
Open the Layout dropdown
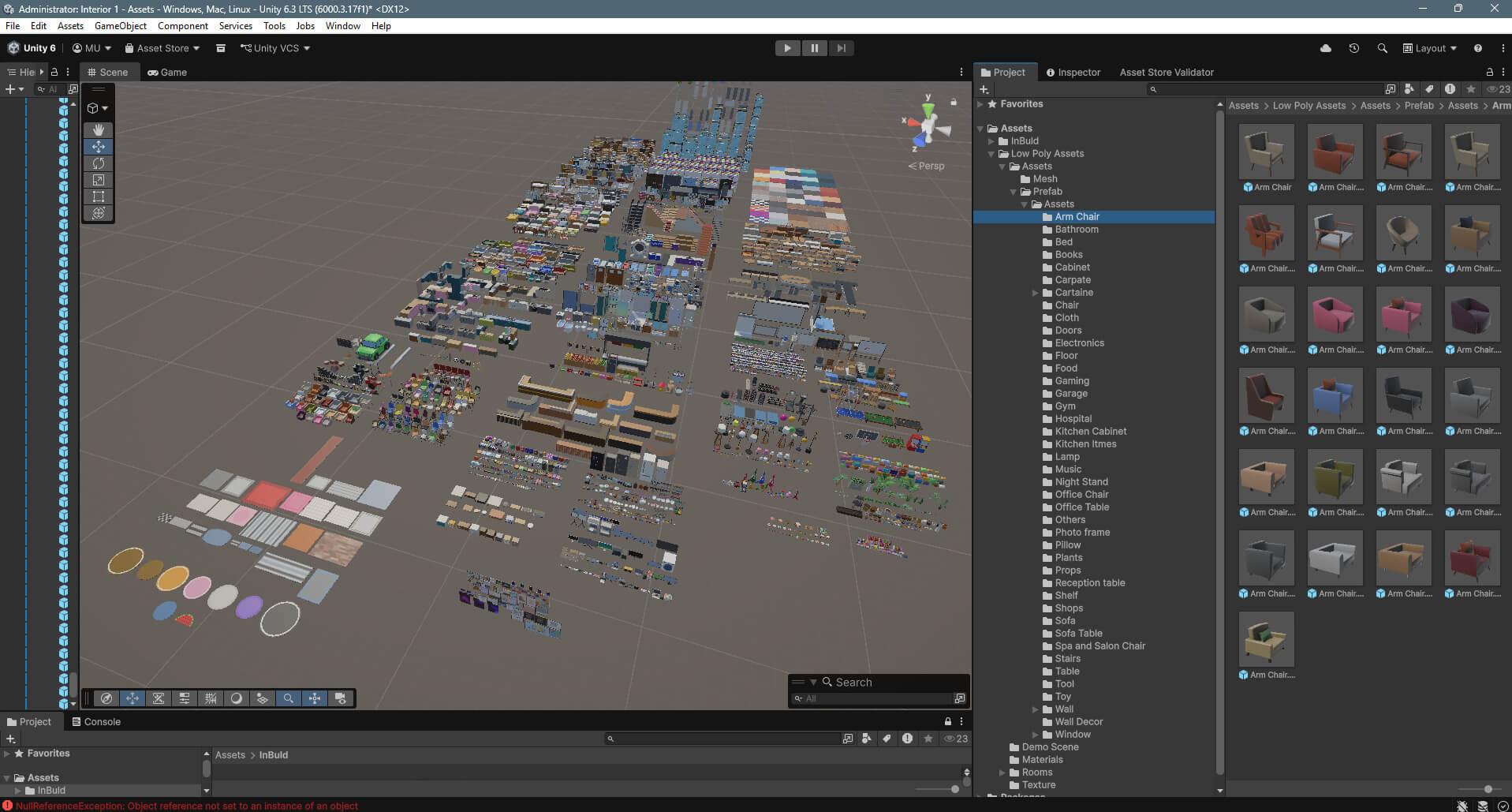[1430, 48]
